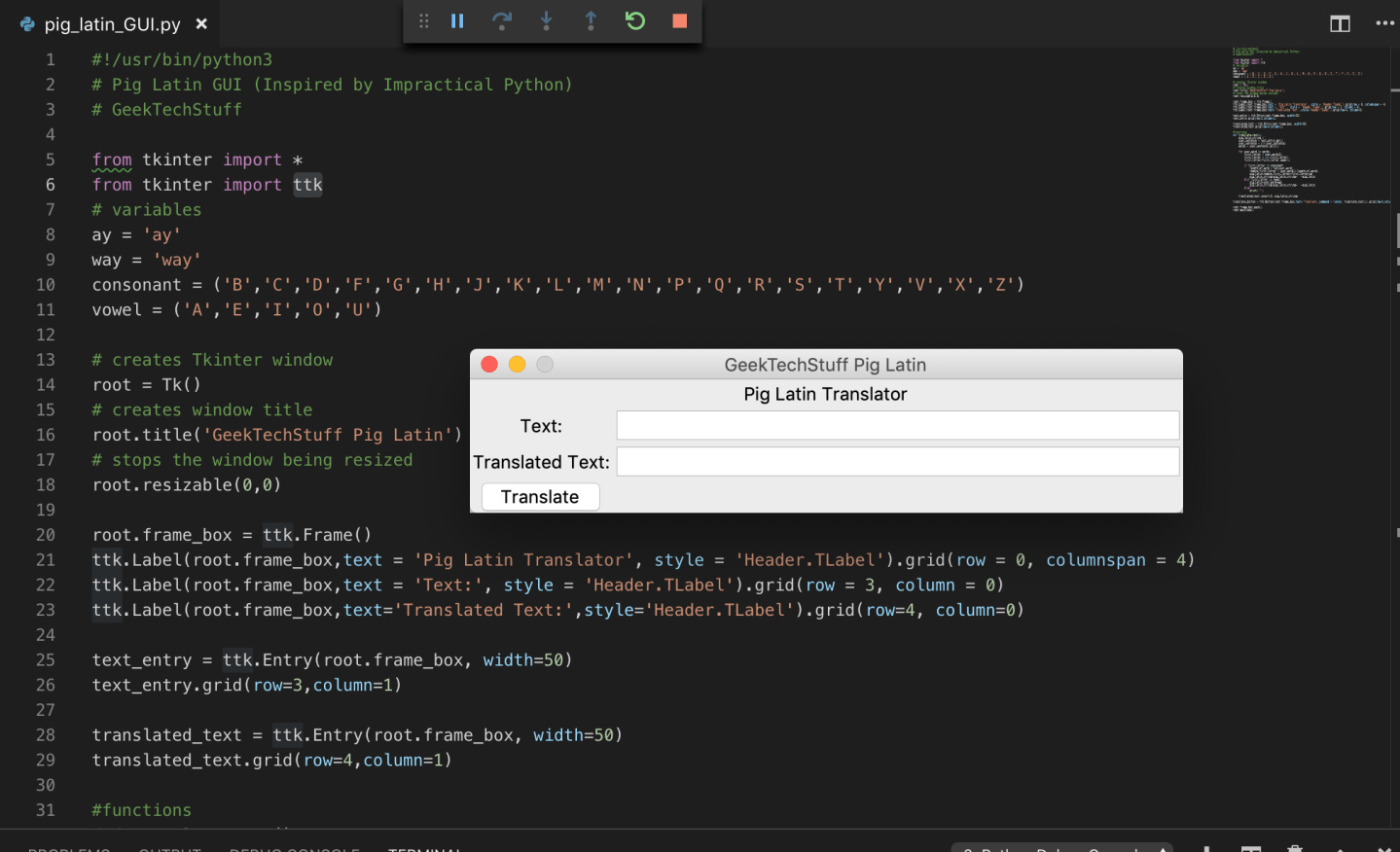Click the Step Out debug arrow

point(591,20)
